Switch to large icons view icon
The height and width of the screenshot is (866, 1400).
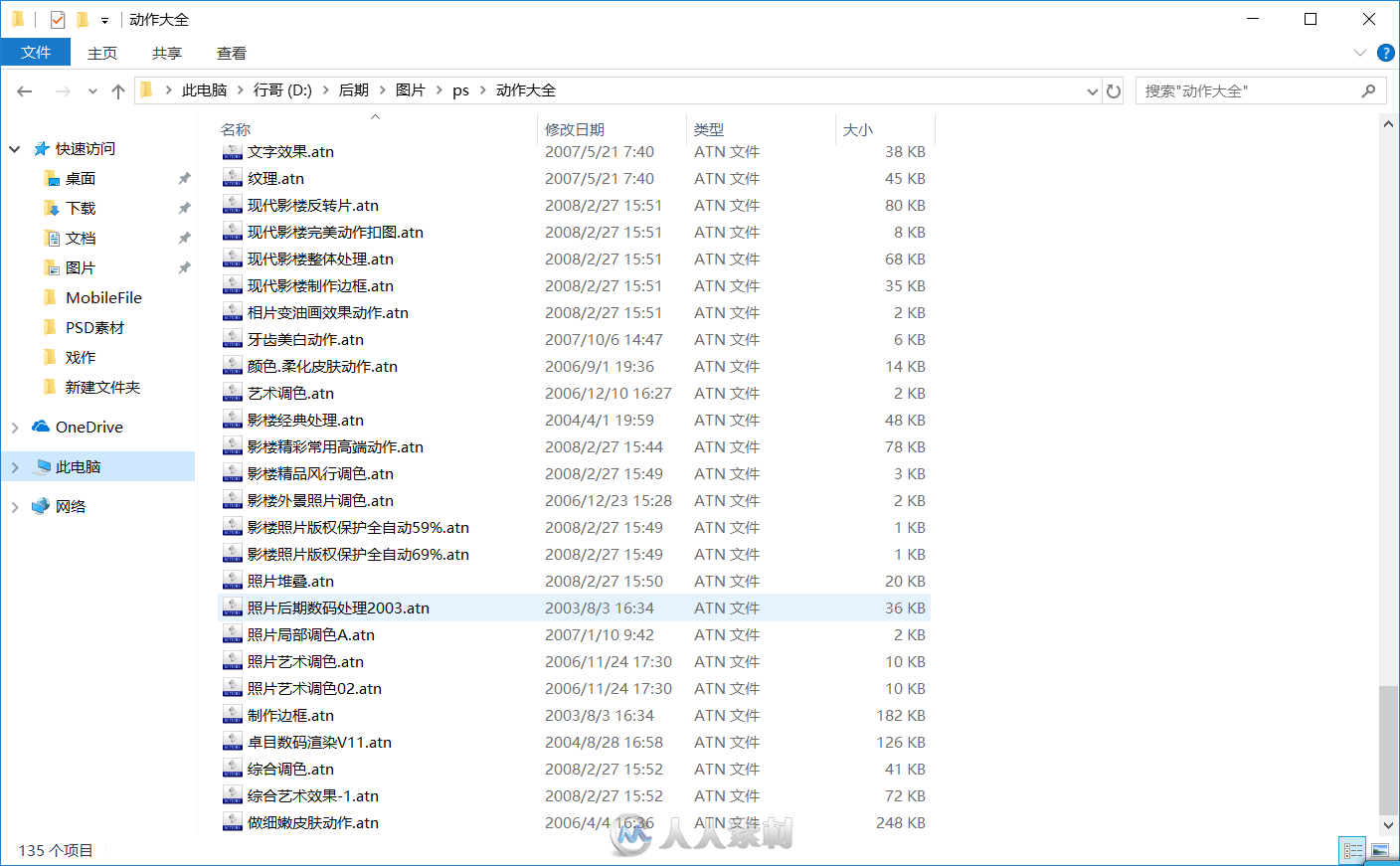click(1380, 850)
